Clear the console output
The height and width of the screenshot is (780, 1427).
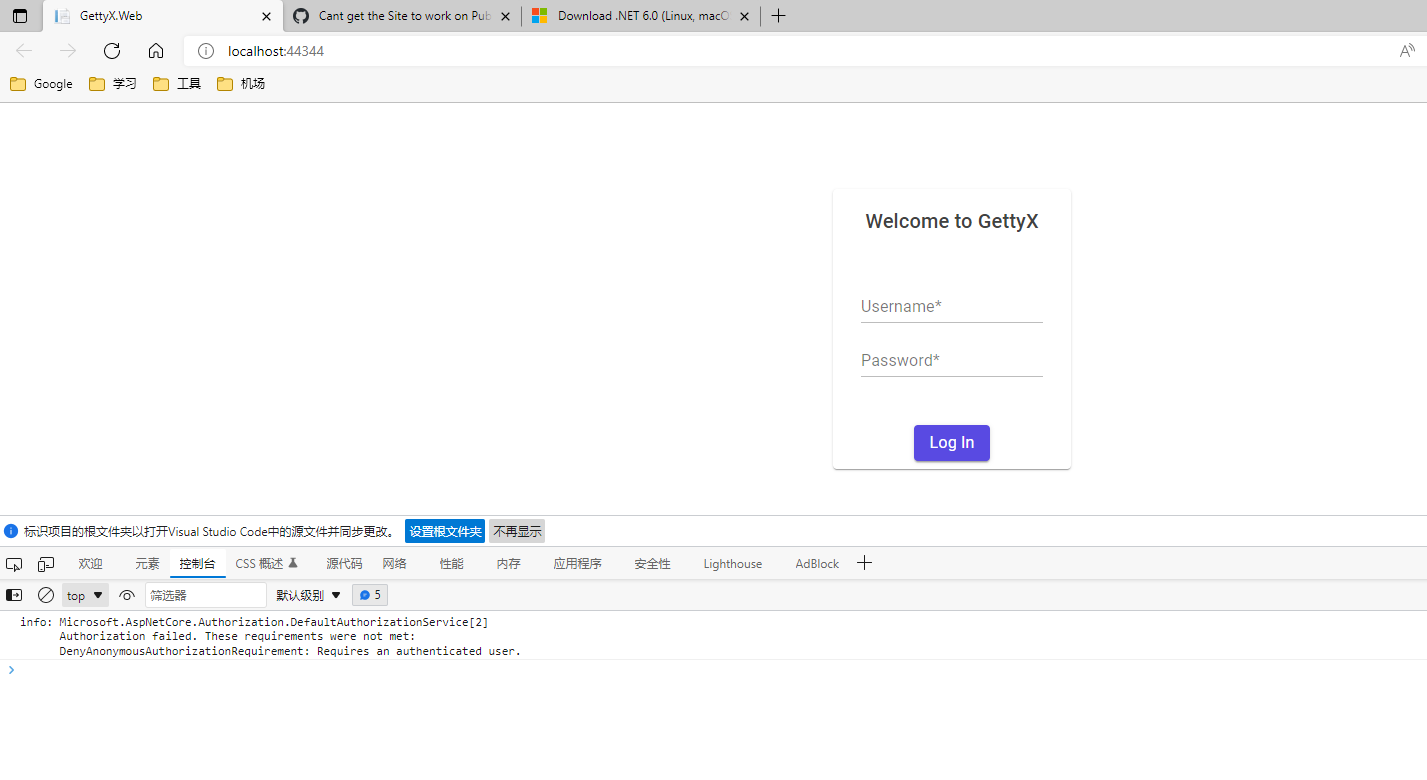[x=45, y=595]
